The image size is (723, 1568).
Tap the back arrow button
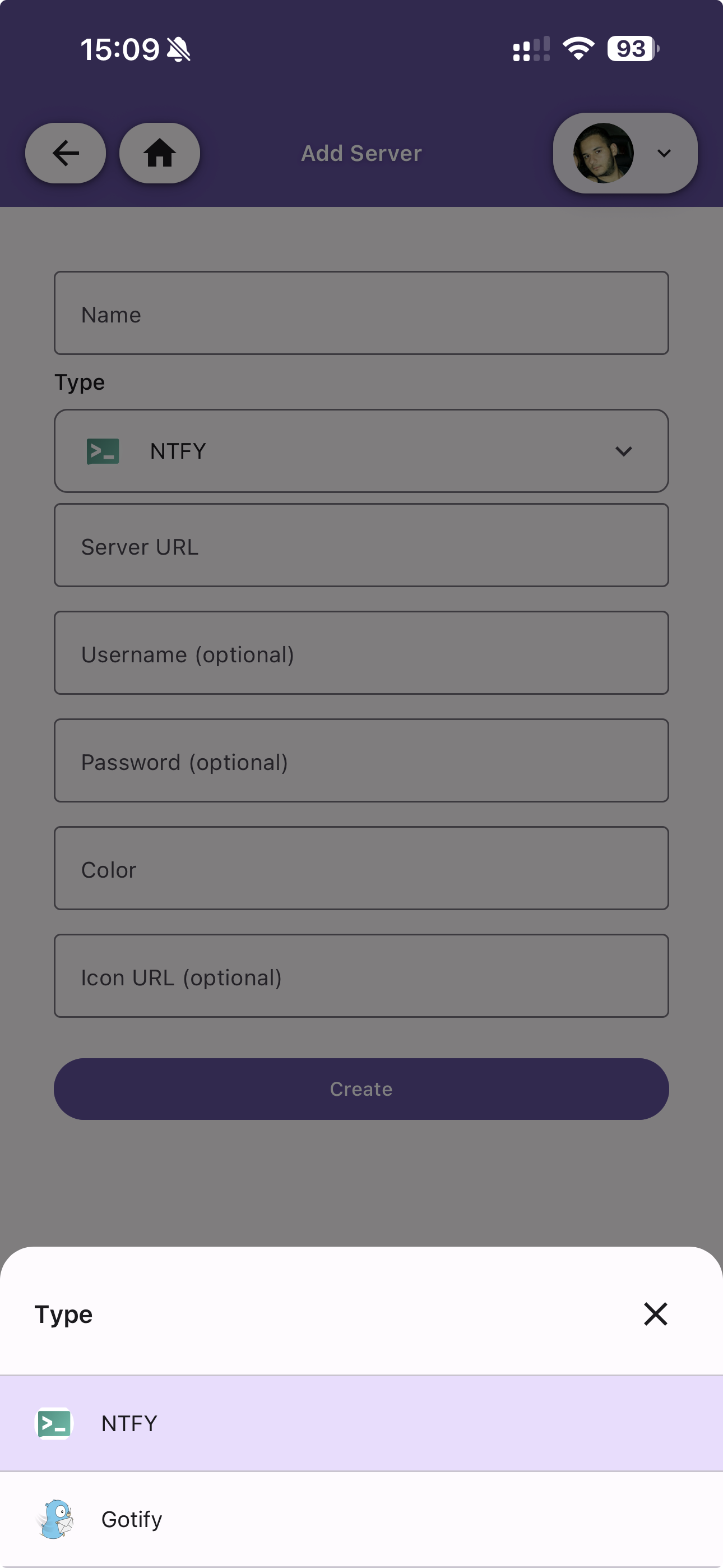(65, 153)
